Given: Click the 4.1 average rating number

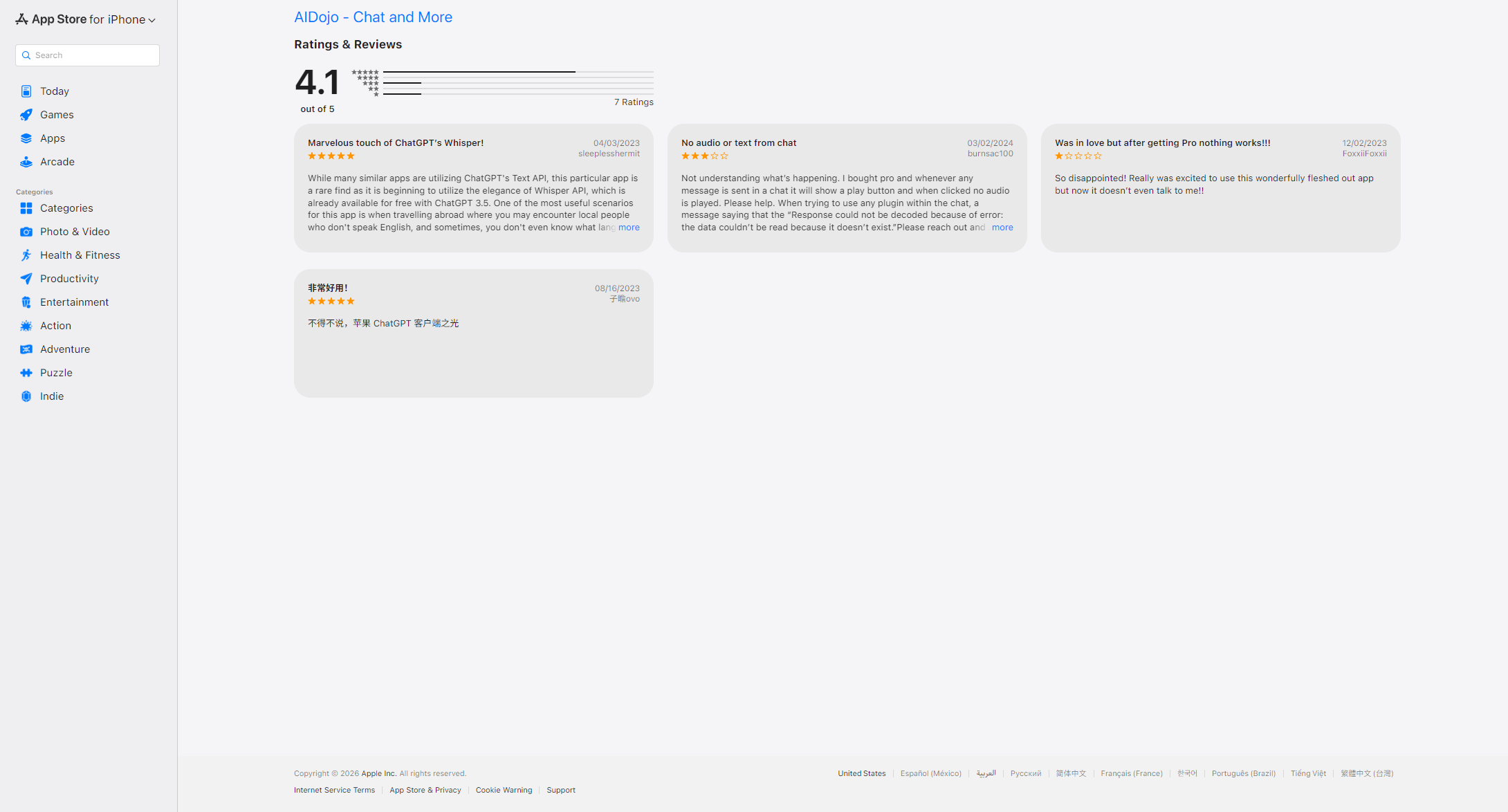Looking at the screenshot, I should click(x=318, y=82).
